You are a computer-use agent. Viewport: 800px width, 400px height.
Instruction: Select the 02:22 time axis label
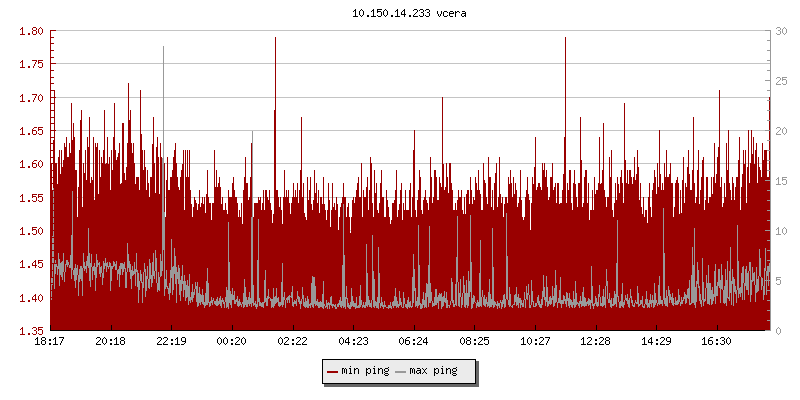[x=292, y=341]
